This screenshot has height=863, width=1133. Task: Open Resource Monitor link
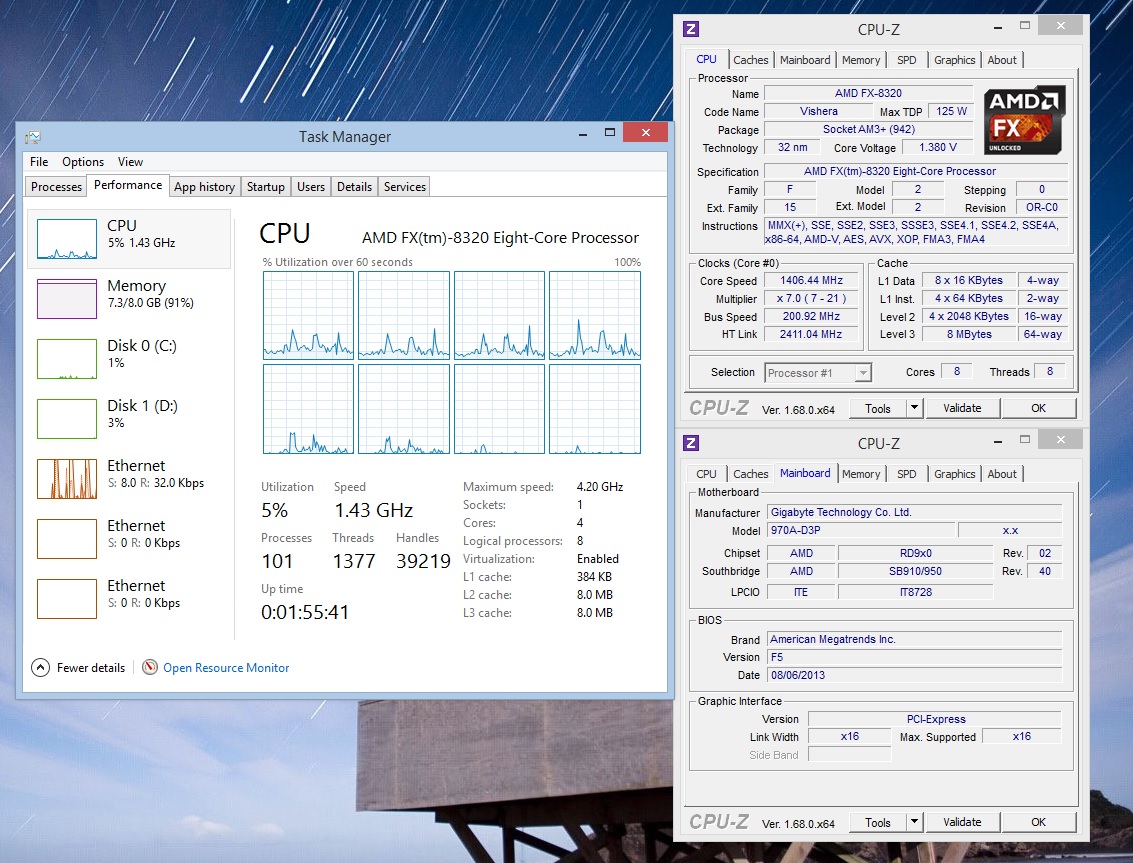(x=226, y=668)
